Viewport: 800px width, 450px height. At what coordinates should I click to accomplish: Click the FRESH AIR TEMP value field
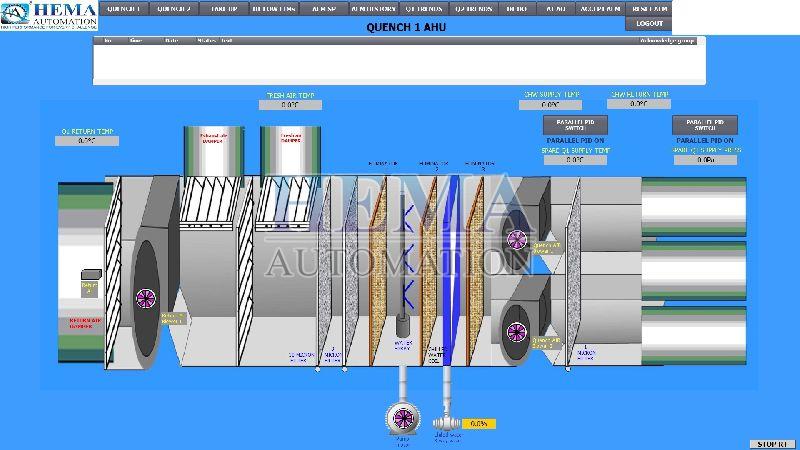[290, 105]
